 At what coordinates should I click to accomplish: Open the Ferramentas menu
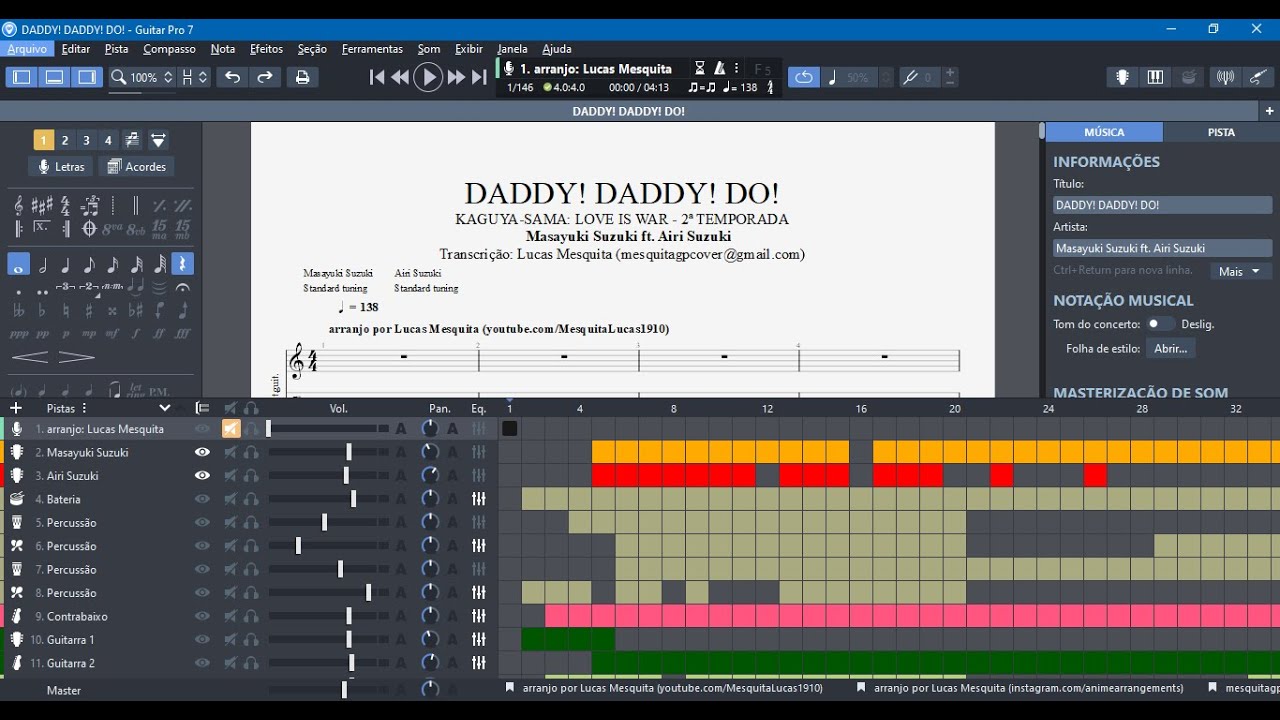tap(372, 49)
